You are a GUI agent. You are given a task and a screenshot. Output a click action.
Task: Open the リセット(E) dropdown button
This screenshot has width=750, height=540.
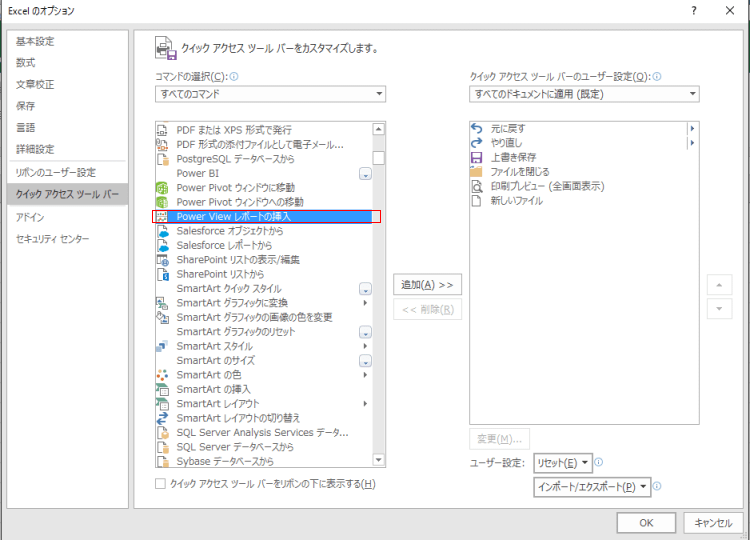(x=563, y=463)
